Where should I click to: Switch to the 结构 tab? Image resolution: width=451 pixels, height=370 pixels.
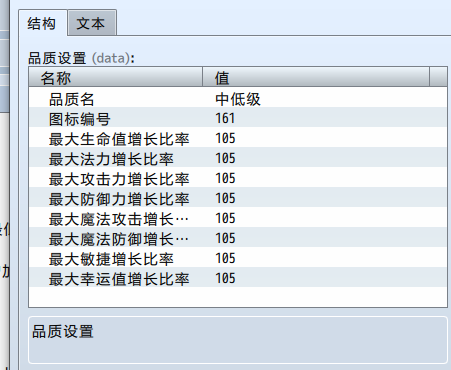click(42, 23)
